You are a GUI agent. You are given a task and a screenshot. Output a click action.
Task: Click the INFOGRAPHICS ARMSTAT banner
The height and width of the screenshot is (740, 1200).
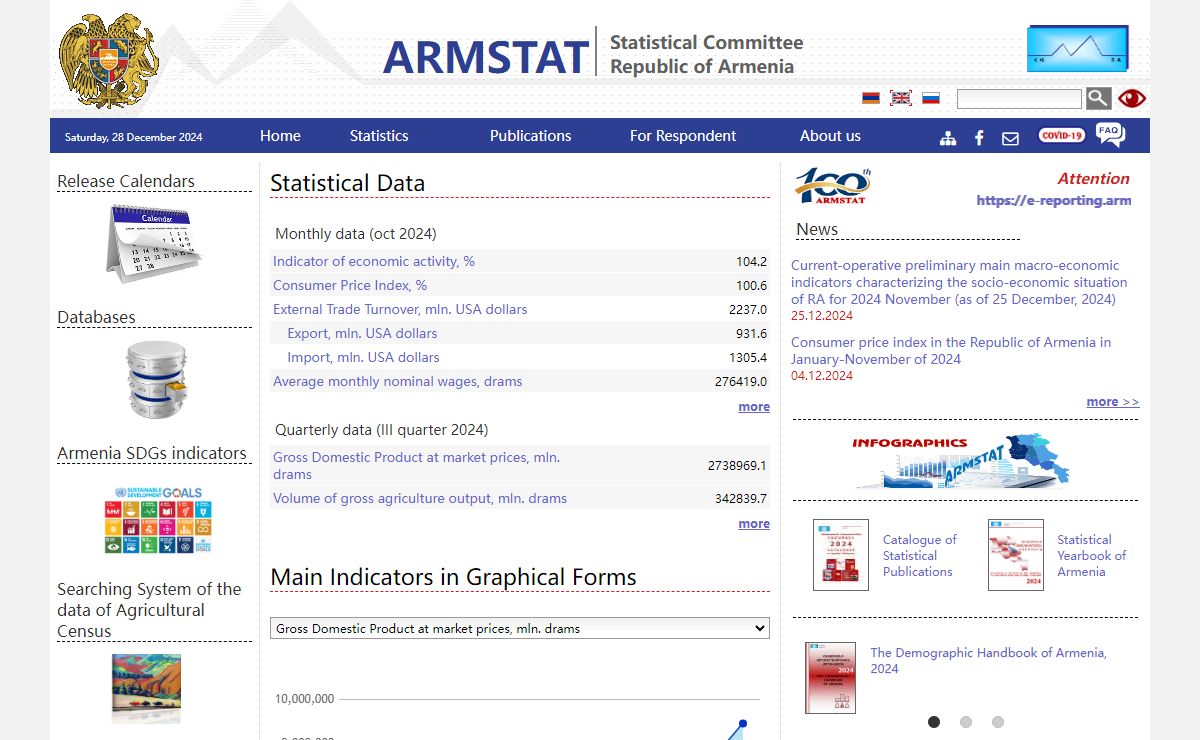pyautogui.click(x=960, y=460)
